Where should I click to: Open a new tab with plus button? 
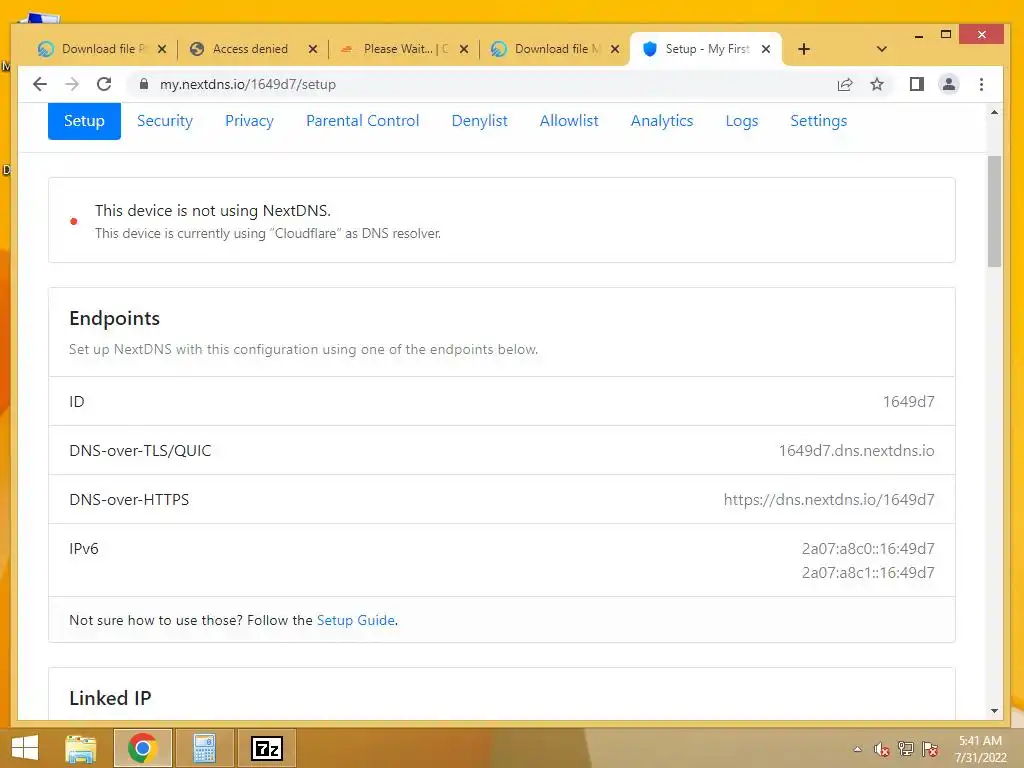[804, 49]
